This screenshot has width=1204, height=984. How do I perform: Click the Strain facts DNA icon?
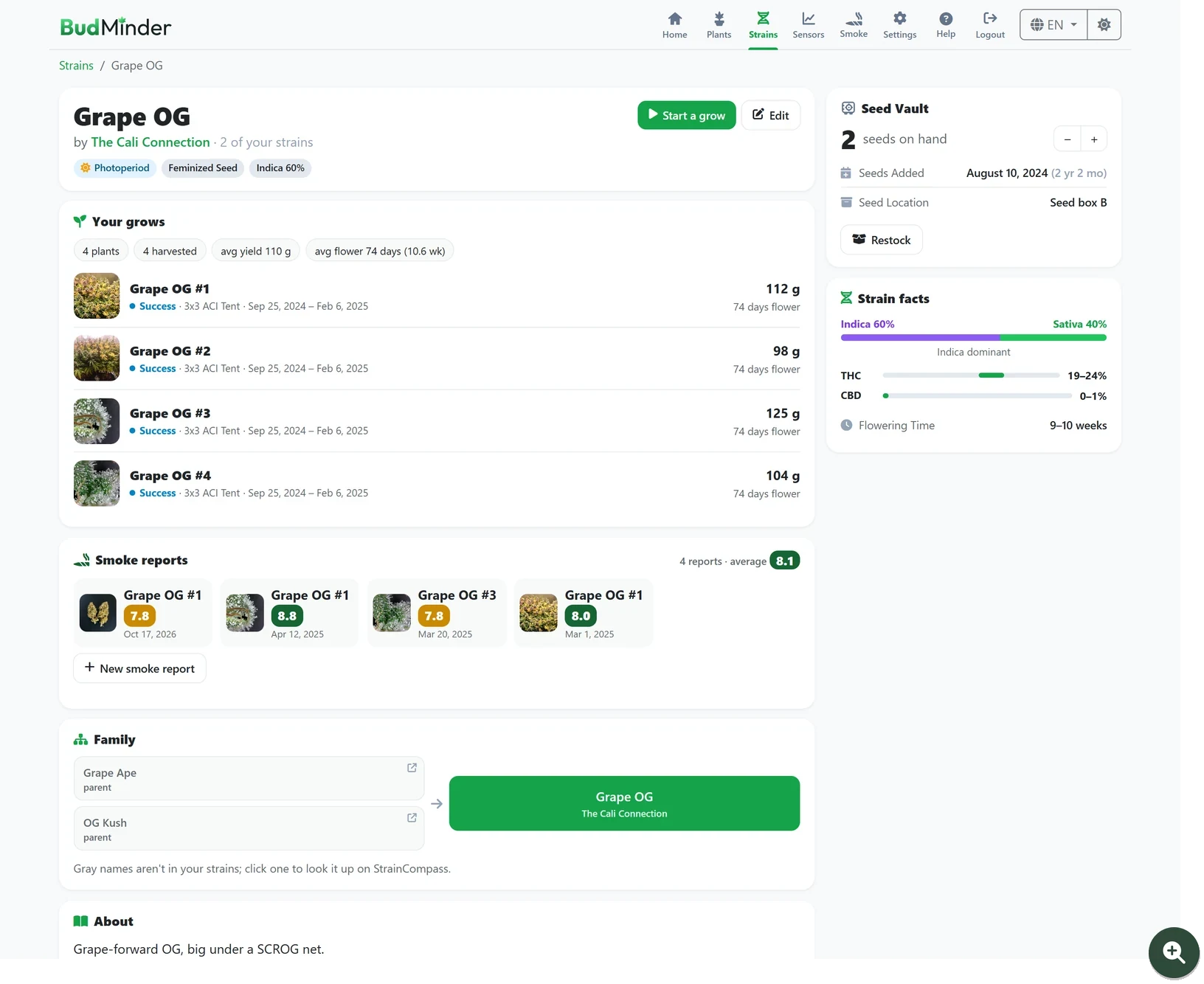coord(846,298)
